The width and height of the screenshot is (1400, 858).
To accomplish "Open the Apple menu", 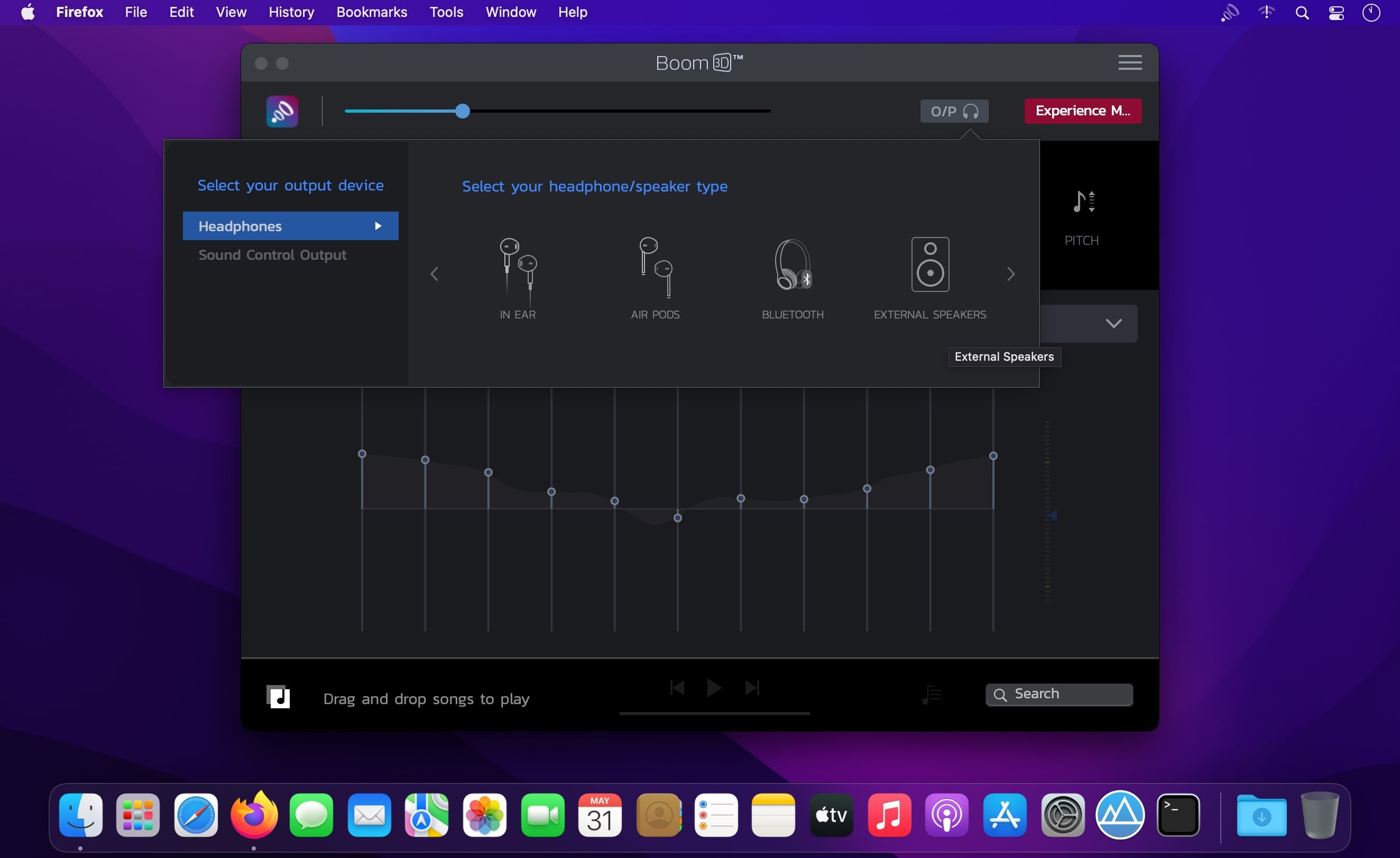I will pyautogui.click(x=28, y=12).
